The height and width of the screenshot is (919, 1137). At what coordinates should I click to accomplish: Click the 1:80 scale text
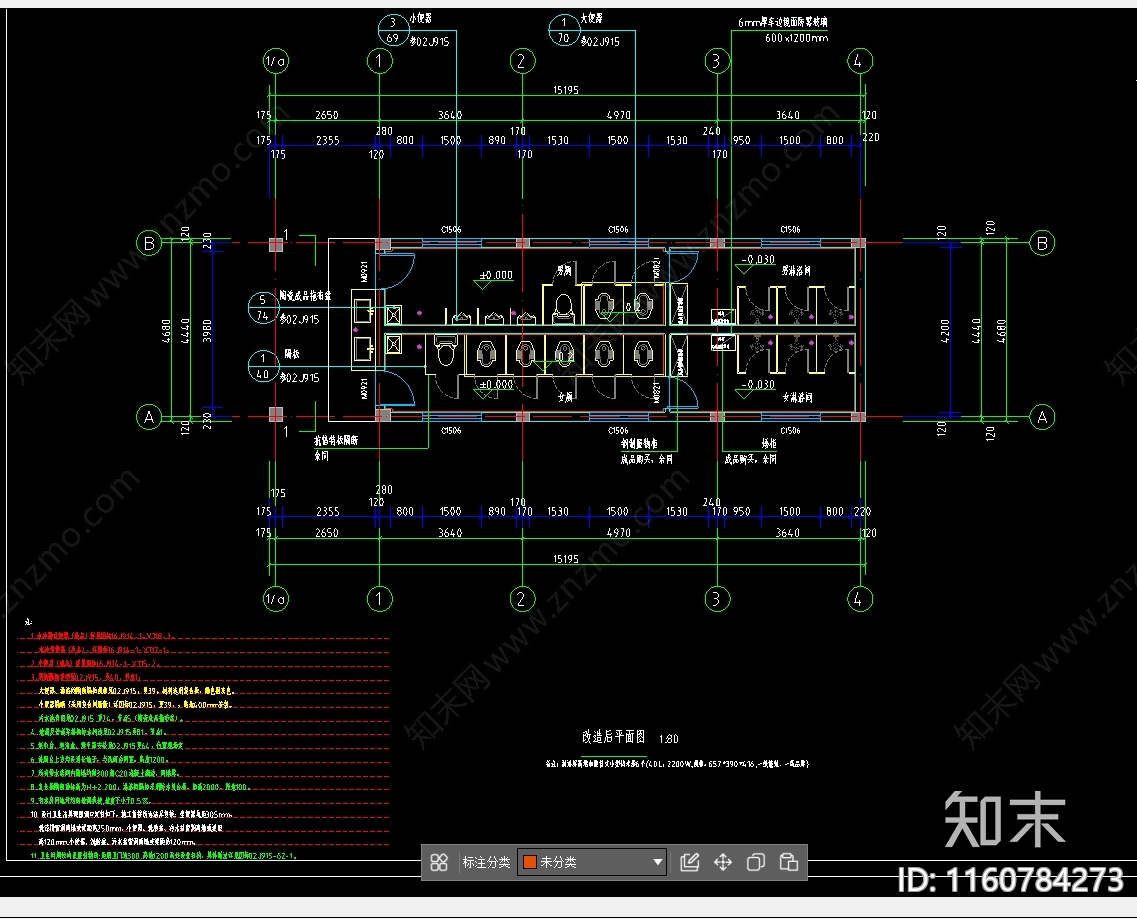coord(669,739)
